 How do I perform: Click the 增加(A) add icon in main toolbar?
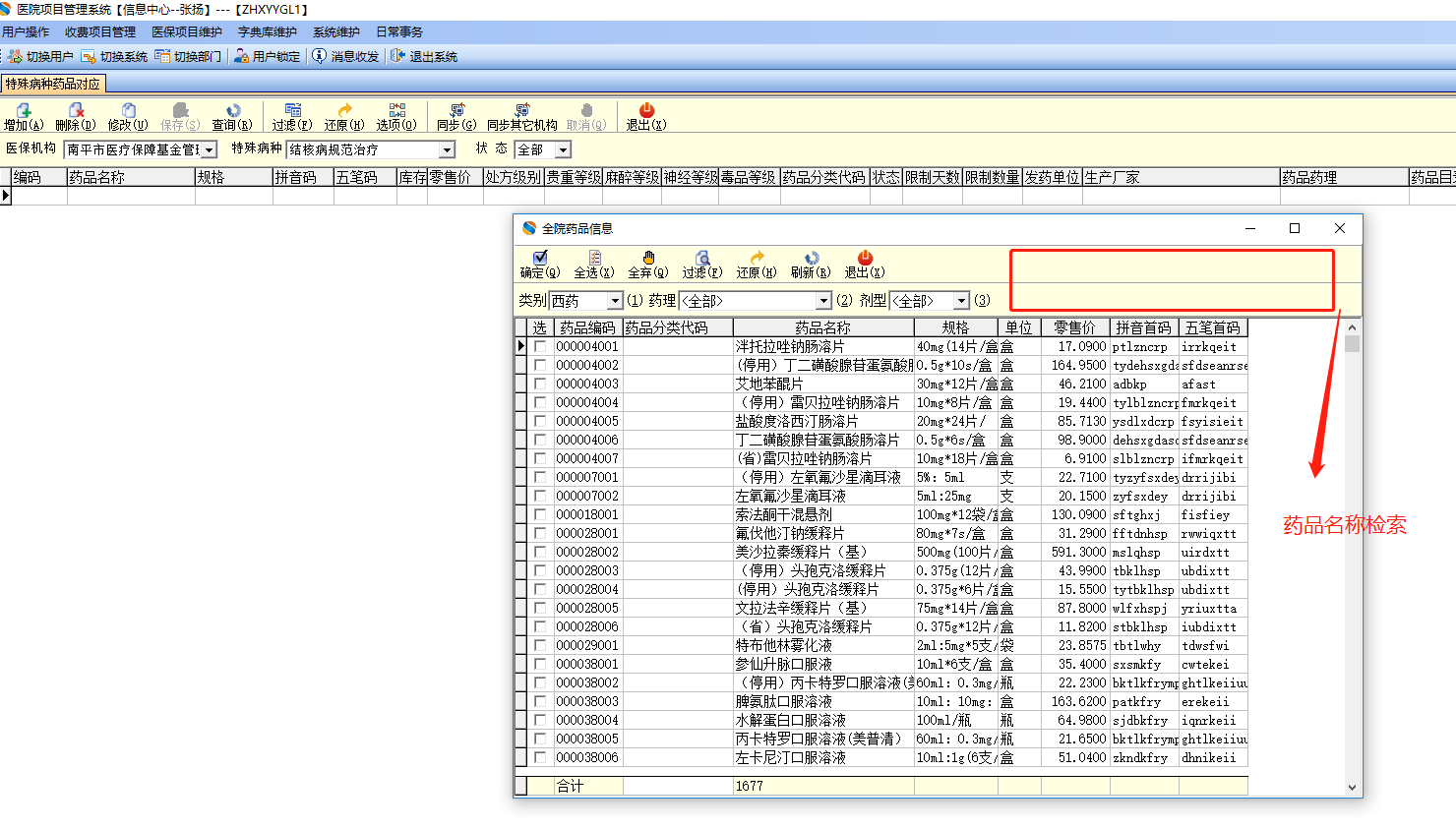click(x=24, y=117)
